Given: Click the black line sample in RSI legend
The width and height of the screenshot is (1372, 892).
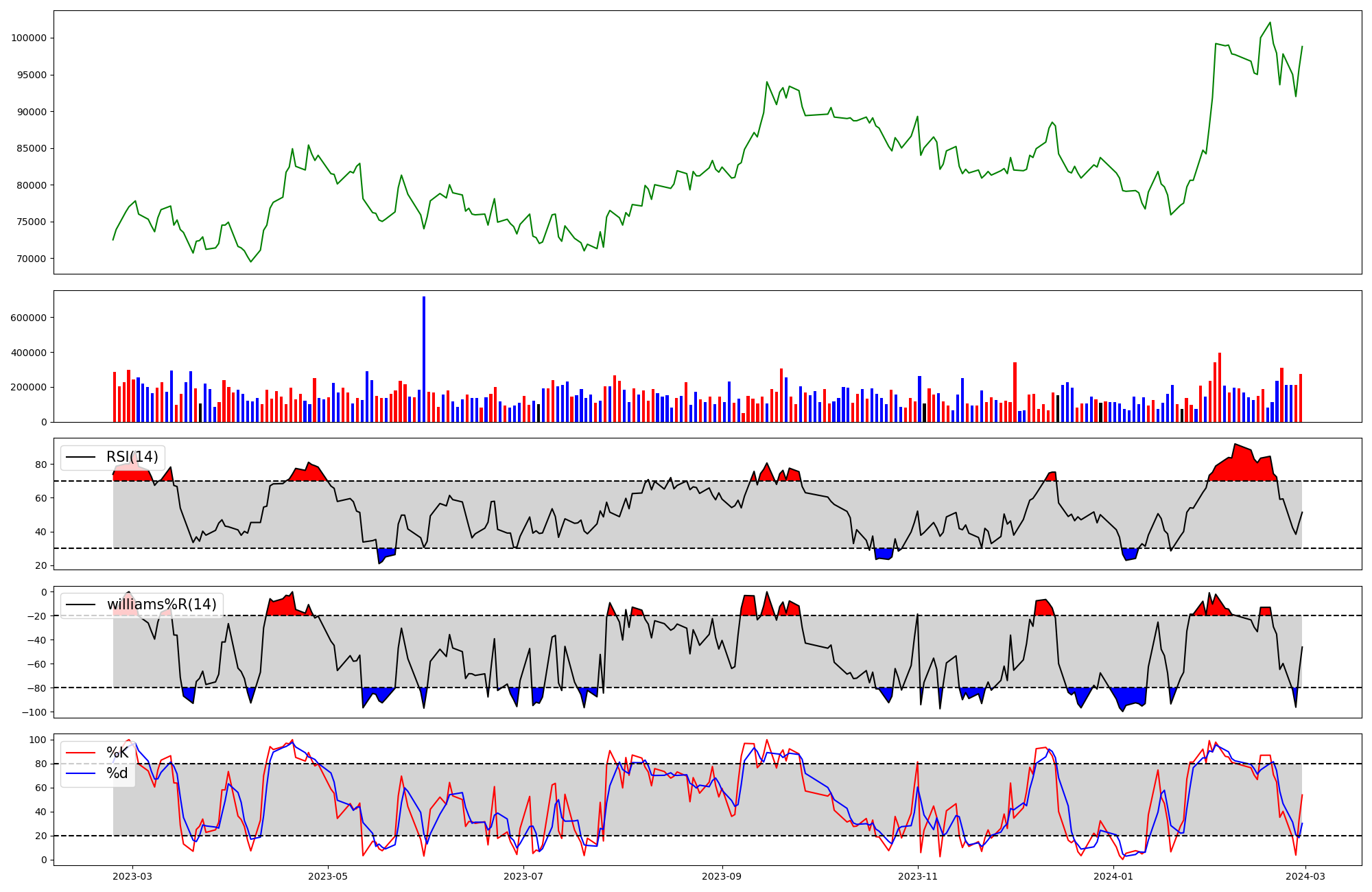Looking at the screenshot, I should tap(80, 457).
